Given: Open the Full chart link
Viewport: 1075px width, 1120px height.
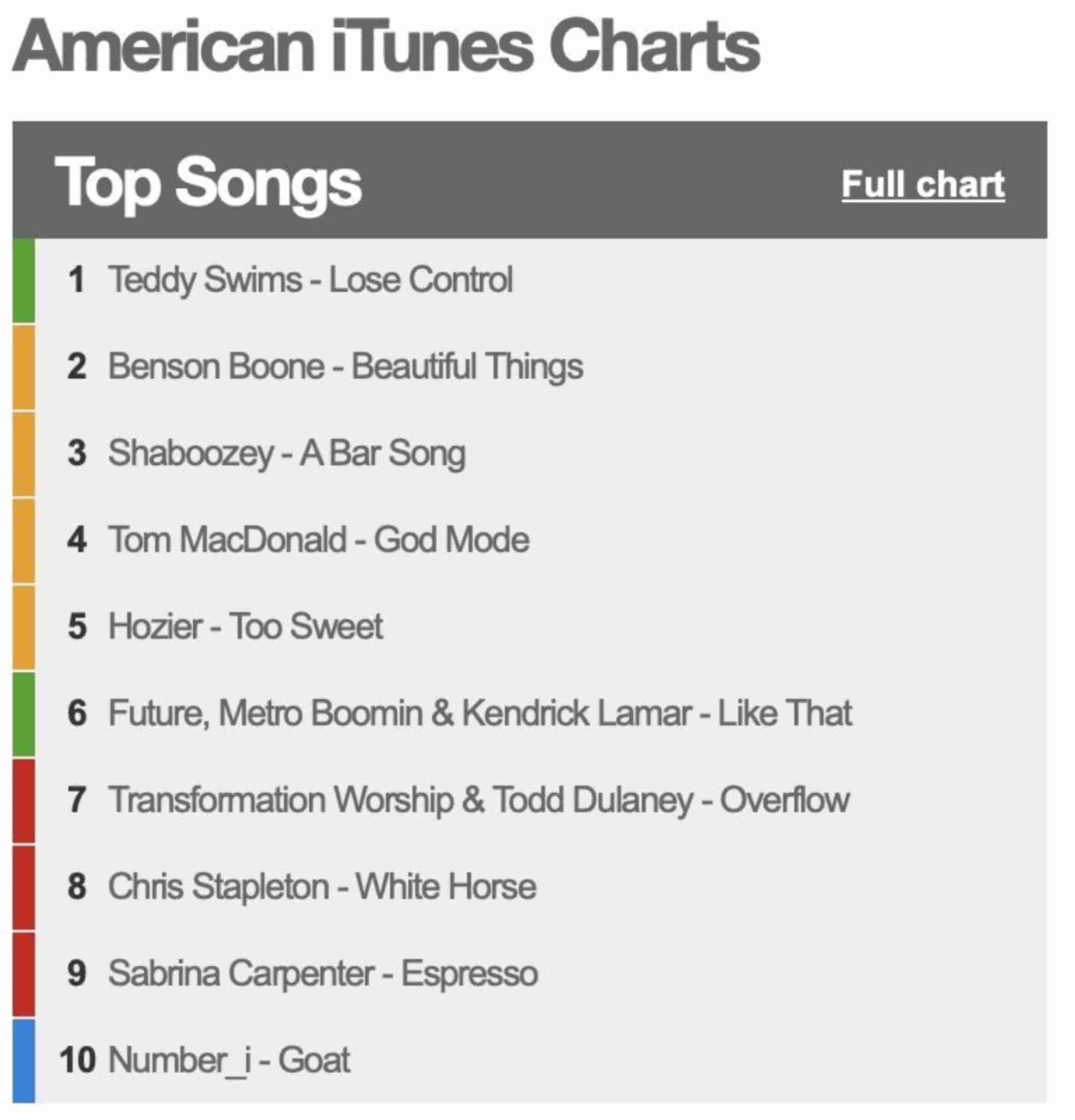Looking at the screenshot, I should coord(923,184).
